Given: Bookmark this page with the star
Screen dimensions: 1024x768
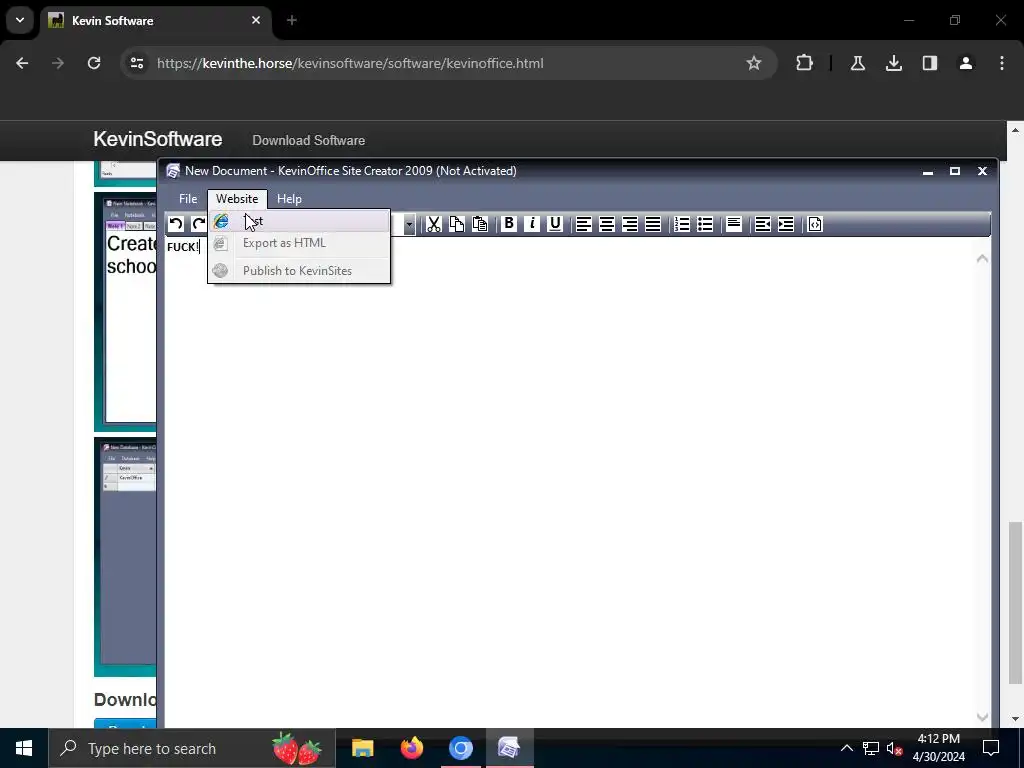Looking at the screenshot, I should (754, 63).
